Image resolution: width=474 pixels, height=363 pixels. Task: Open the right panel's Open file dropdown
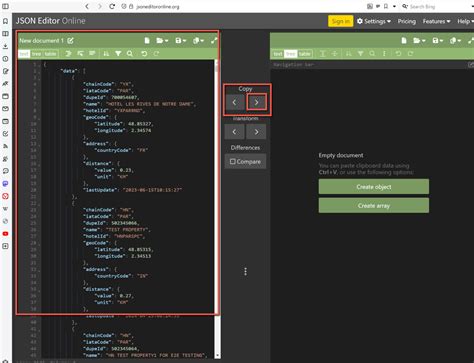[419, 41]
